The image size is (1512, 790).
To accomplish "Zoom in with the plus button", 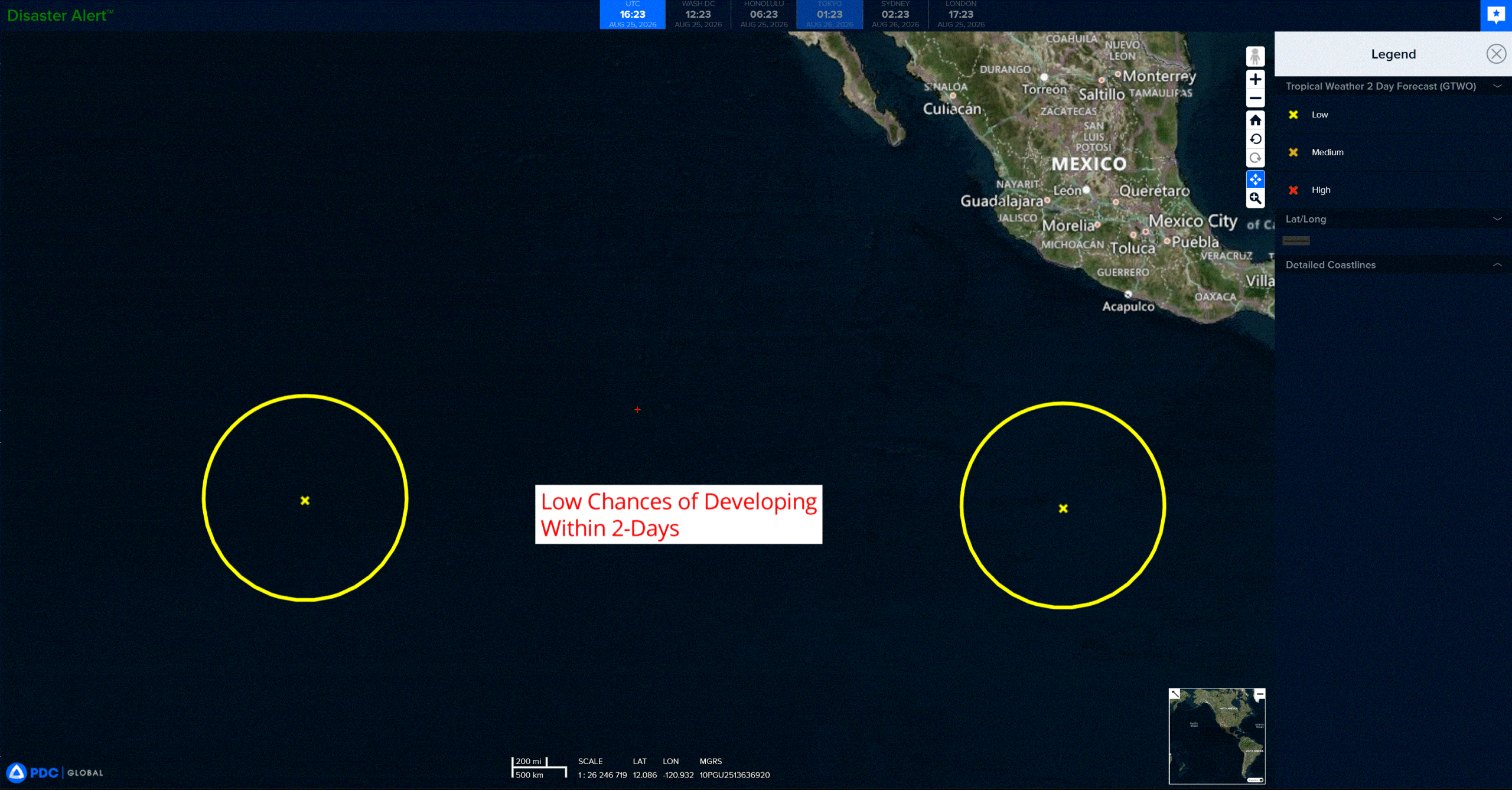I will coord(1255,79).
